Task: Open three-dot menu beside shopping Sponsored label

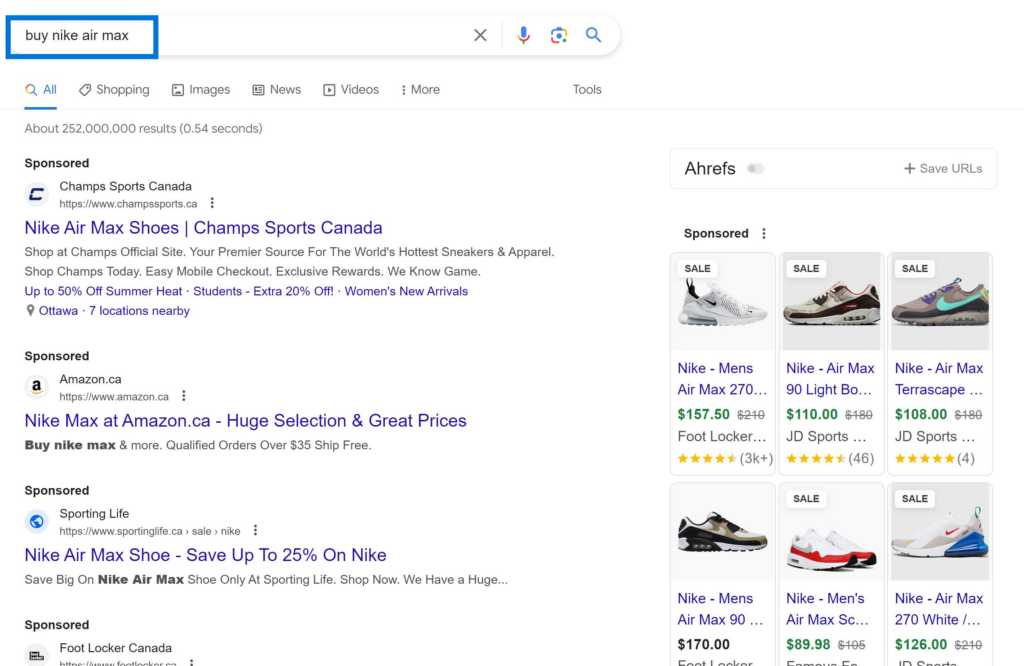Action: (x=763, y=233)
